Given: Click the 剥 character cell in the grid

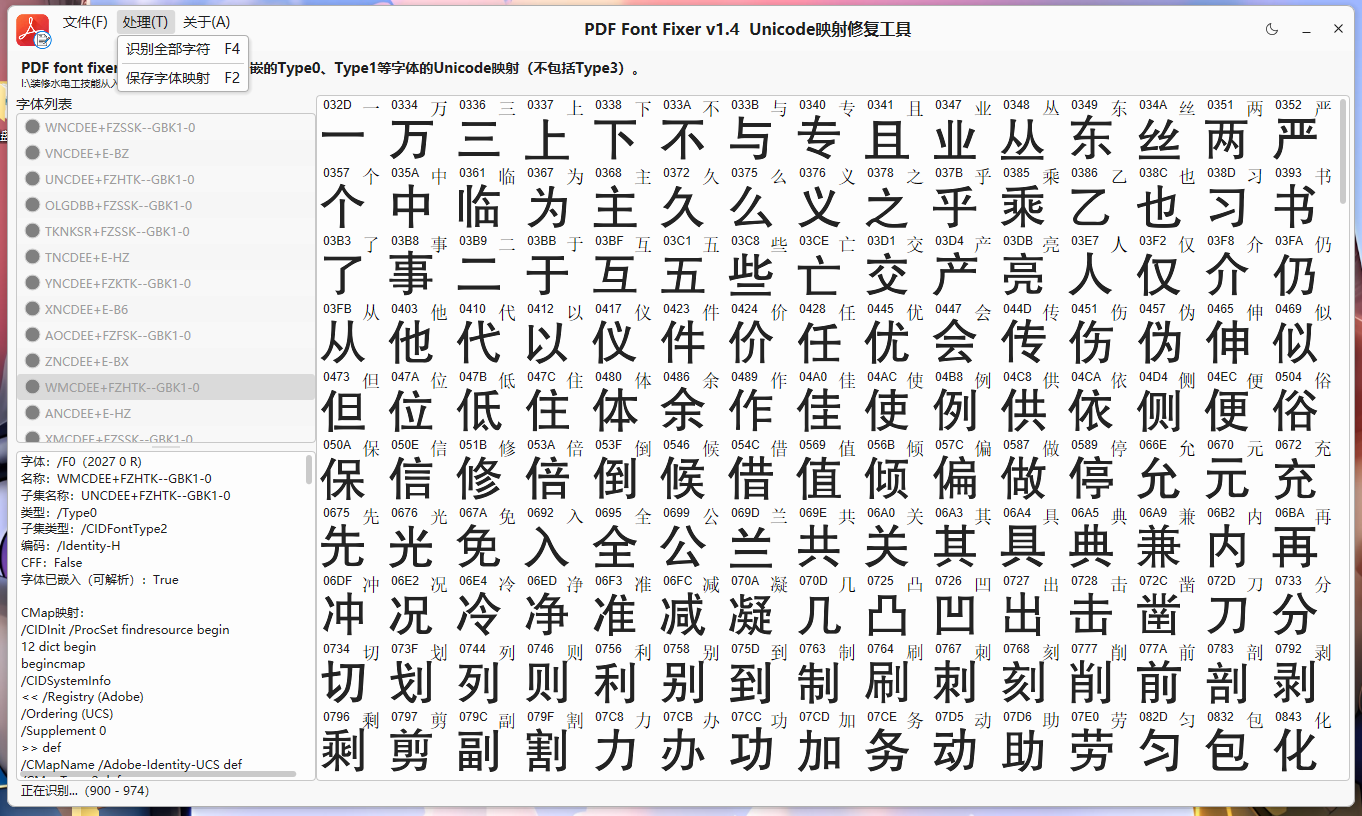Looking at the screenshot, I should (x=1295, y=681).
